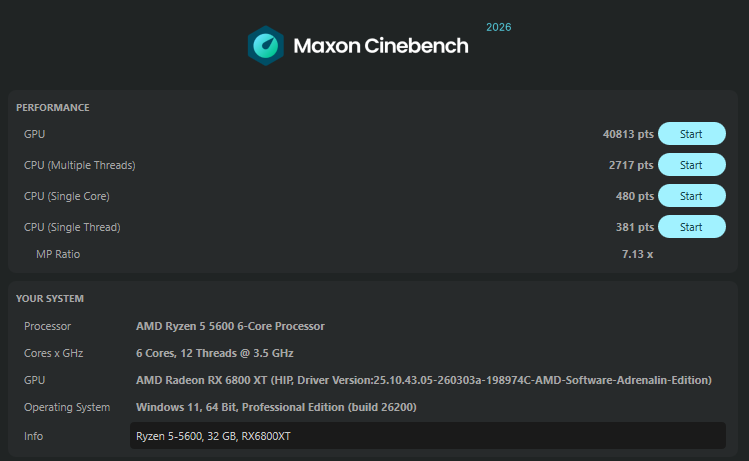The height and width of the screenshot is (461, 749).
Task: Start the CPU (Single Core) benchmark
Action: tap(692, 196)
